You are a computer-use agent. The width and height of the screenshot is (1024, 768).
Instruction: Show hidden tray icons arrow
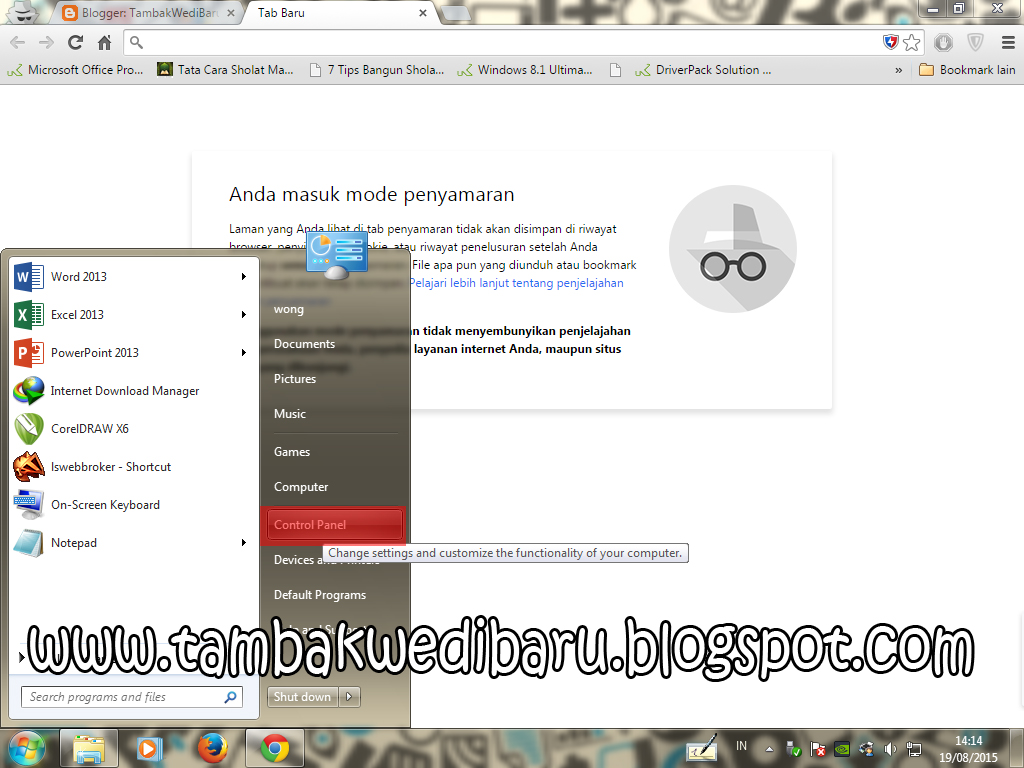pyautogui.click(x=769, y=750)
